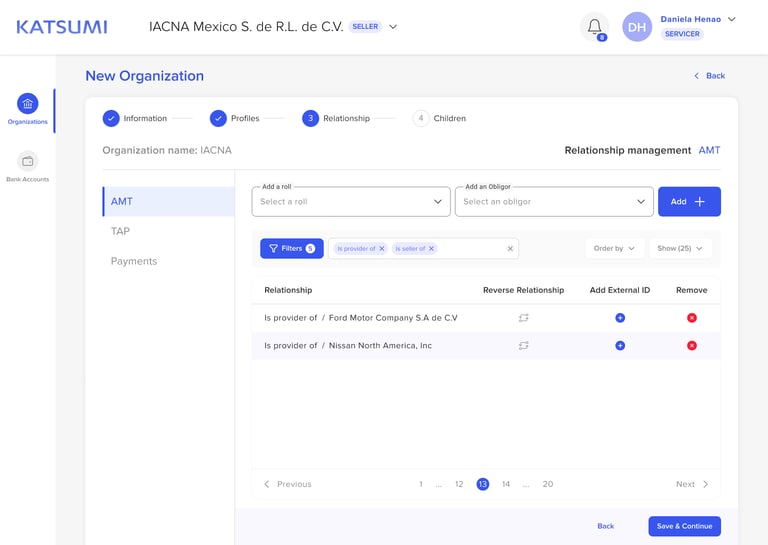Reverse relationship for Nissan North America row
The width and height of the screenshot is (768, 545).
tap(524, 346)
